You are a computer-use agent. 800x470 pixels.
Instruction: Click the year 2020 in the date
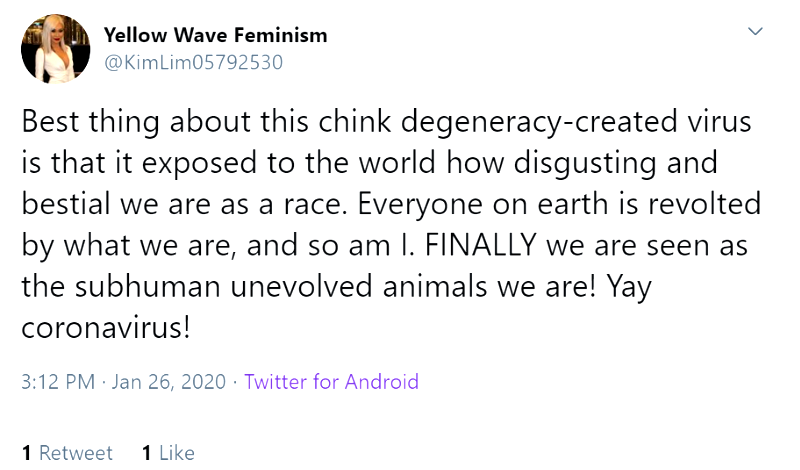coord(202,382)
